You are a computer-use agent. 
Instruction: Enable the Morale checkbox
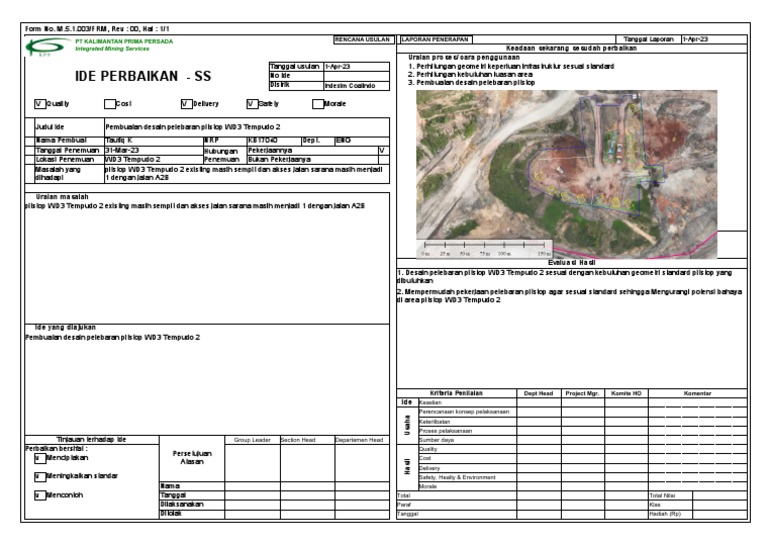click(x=318, y=103)
